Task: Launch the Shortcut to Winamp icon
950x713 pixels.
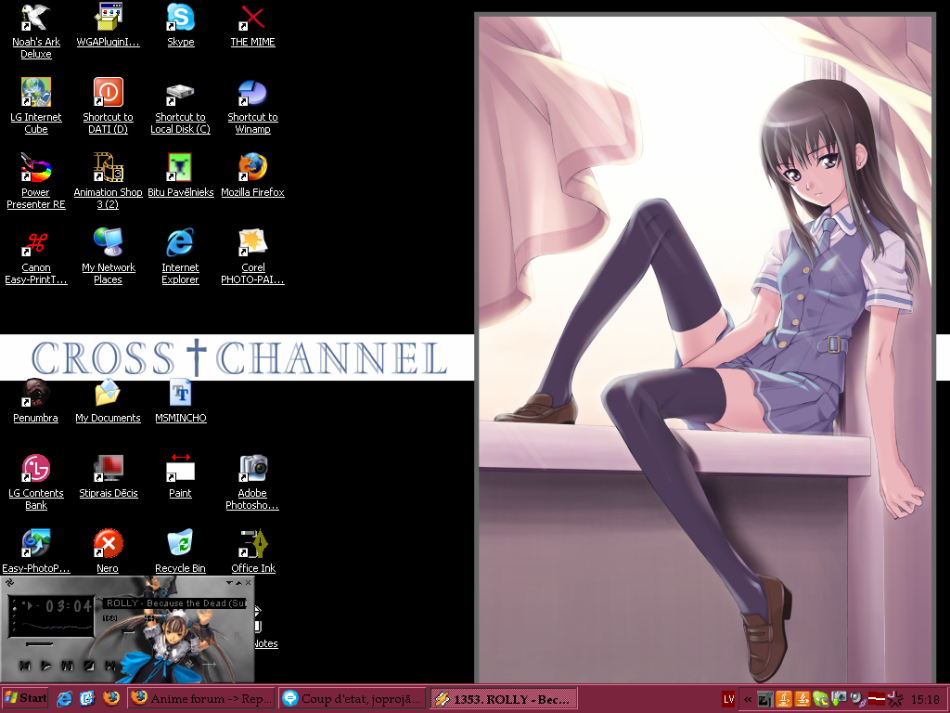Action: point(253,106)
